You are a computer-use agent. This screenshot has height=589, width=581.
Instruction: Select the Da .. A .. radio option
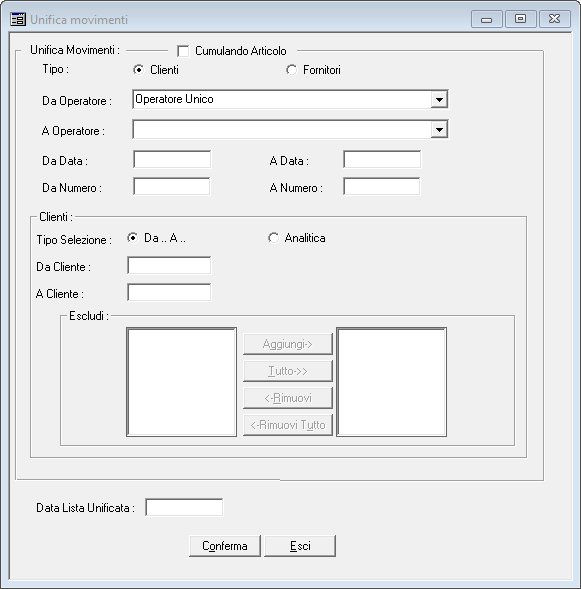click(133, 238)
